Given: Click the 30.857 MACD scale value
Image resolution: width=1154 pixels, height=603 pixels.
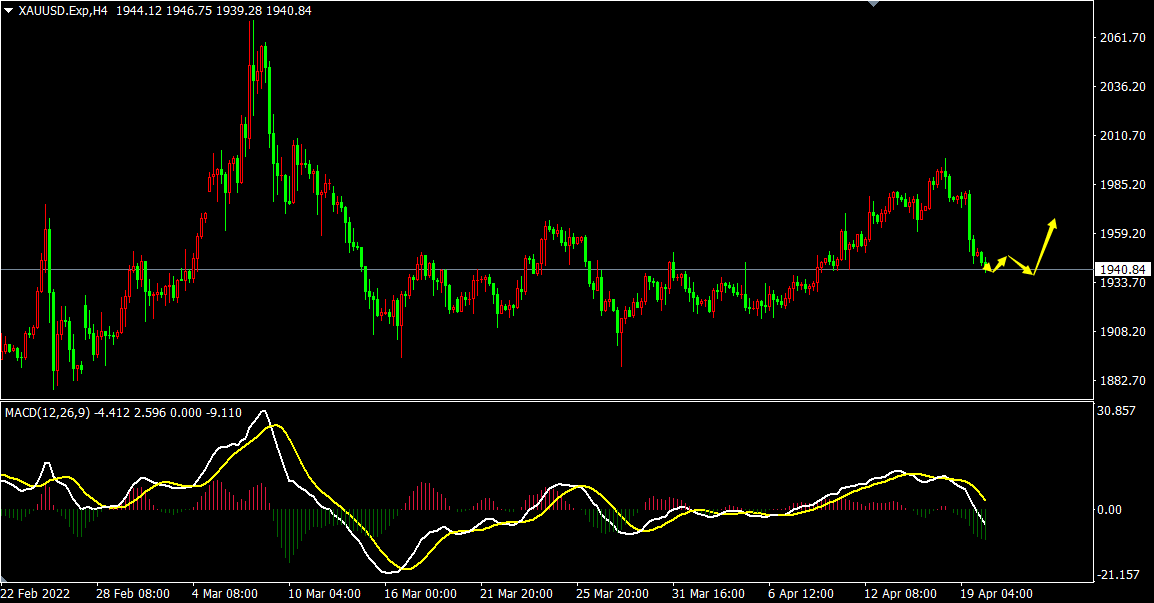Looking at the screenshot, I should click(x=1117, y=411).
